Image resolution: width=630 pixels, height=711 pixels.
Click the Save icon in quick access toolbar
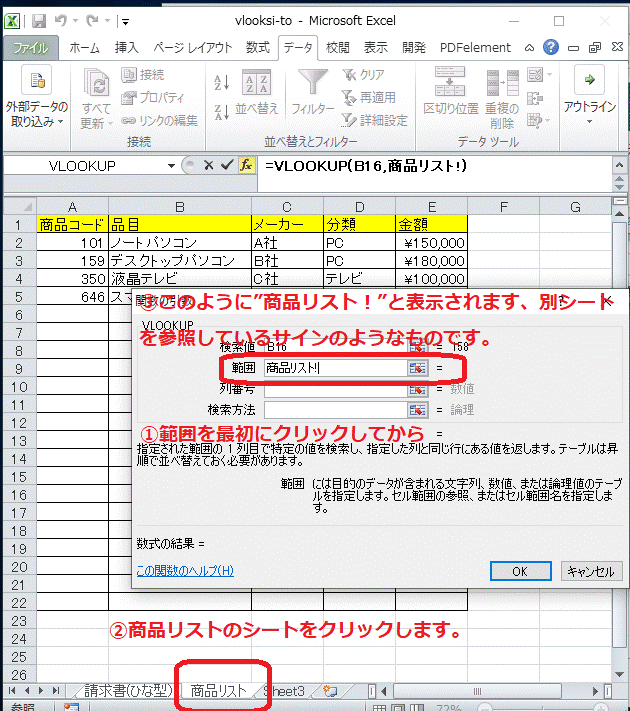(39, 20)
